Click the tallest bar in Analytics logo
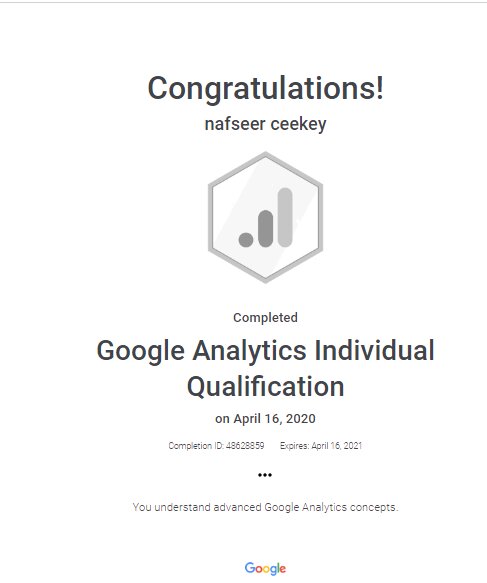487x583 pixels. pos(285,218)
